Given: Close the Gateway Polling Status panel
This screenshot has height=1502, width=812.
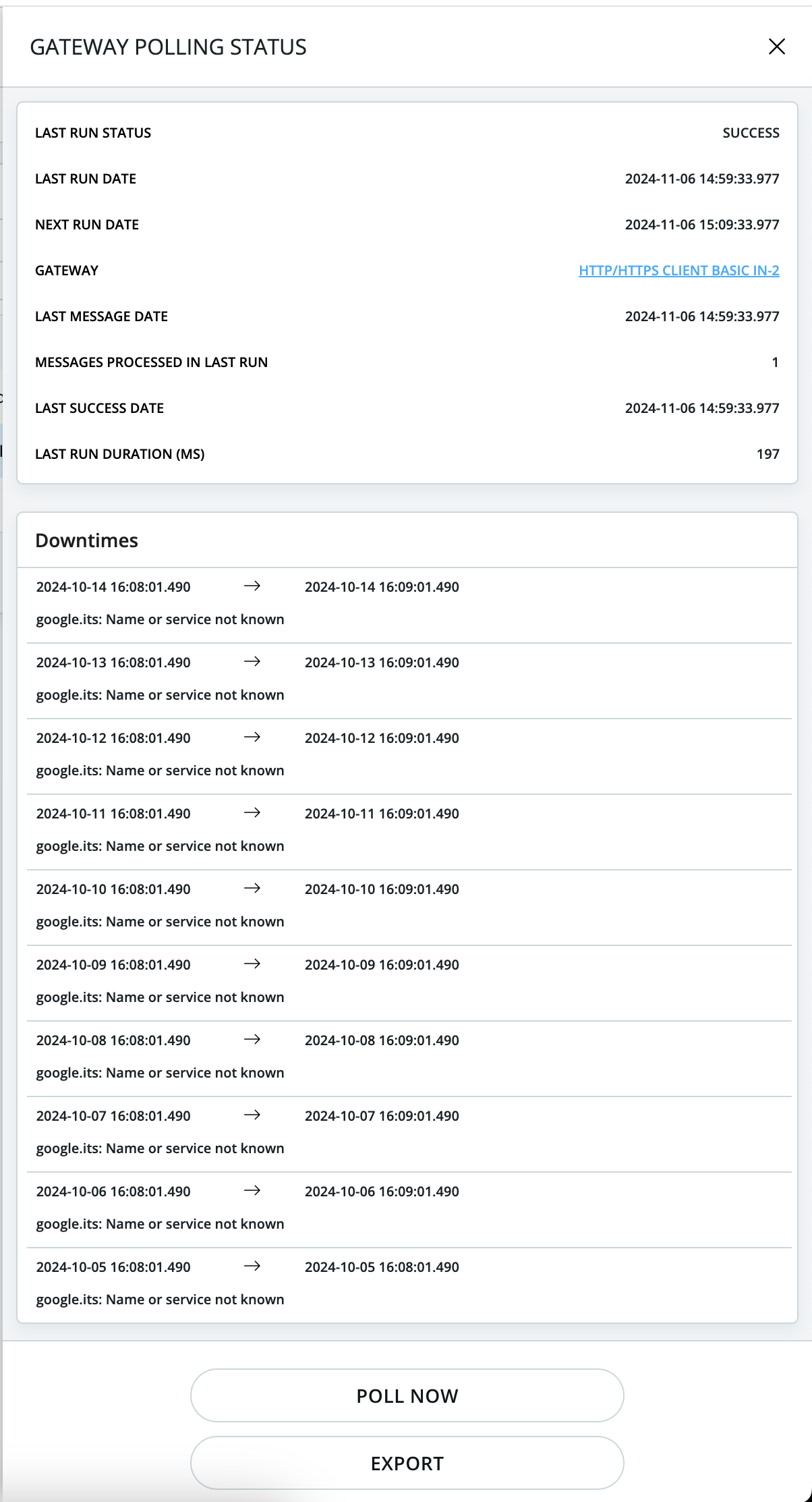Looking at the screenshot, I should (777, 47).
